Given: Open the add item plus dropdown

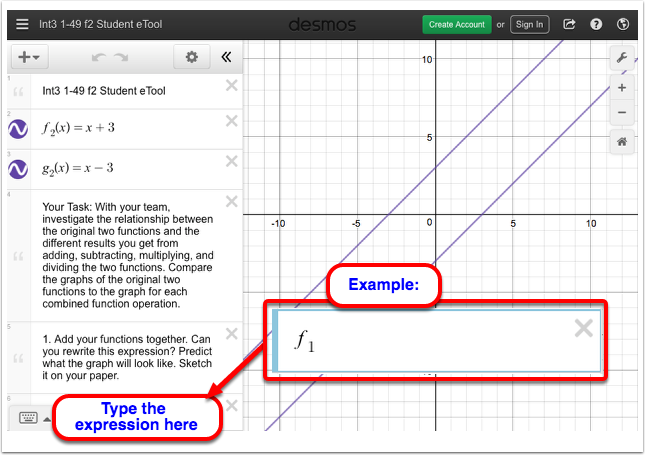Looking at the screenshot, I should 29,57.
